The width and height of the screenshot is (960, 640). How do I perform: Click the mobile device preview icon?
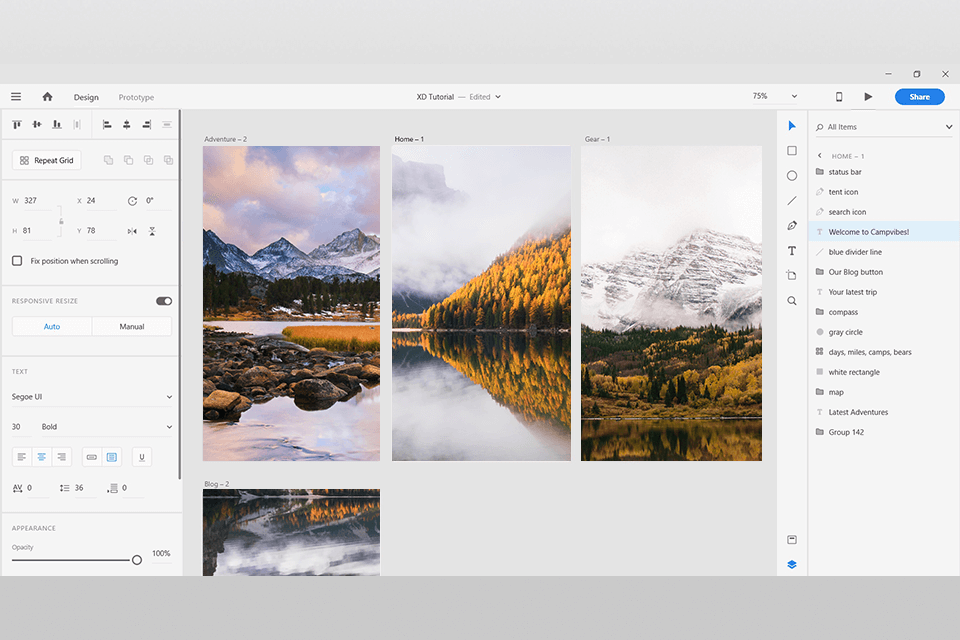click(x=839, y=97)
